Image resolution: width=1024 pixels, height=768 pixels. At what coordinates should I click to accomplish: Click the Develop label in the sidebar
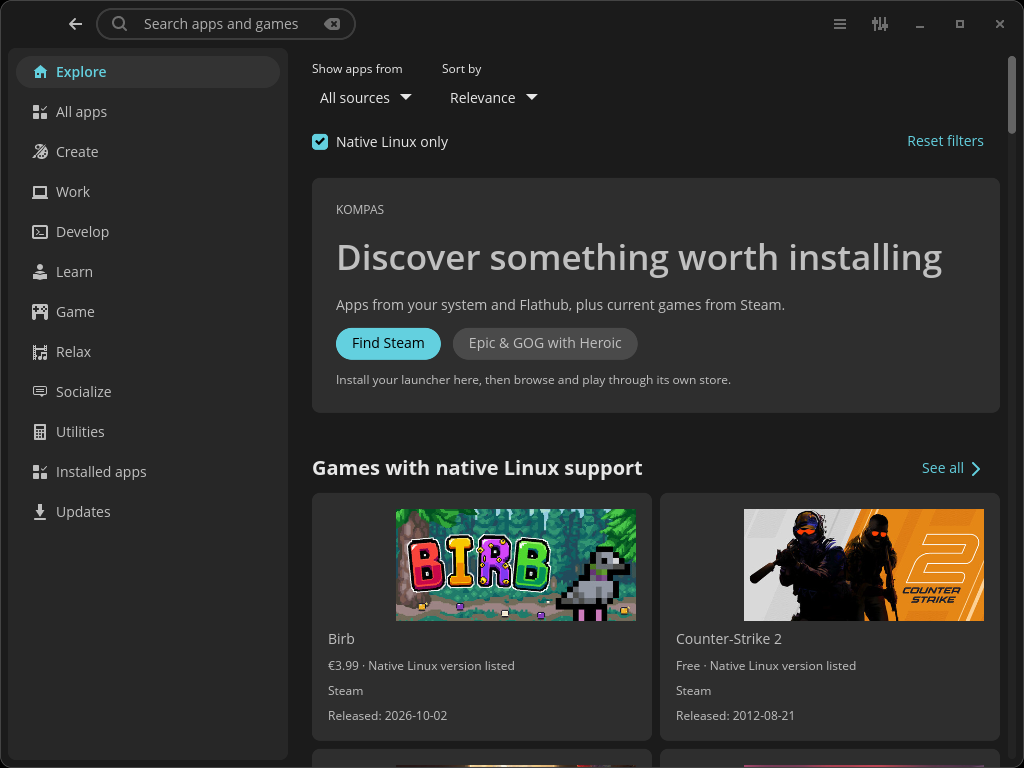coord(82,232)
